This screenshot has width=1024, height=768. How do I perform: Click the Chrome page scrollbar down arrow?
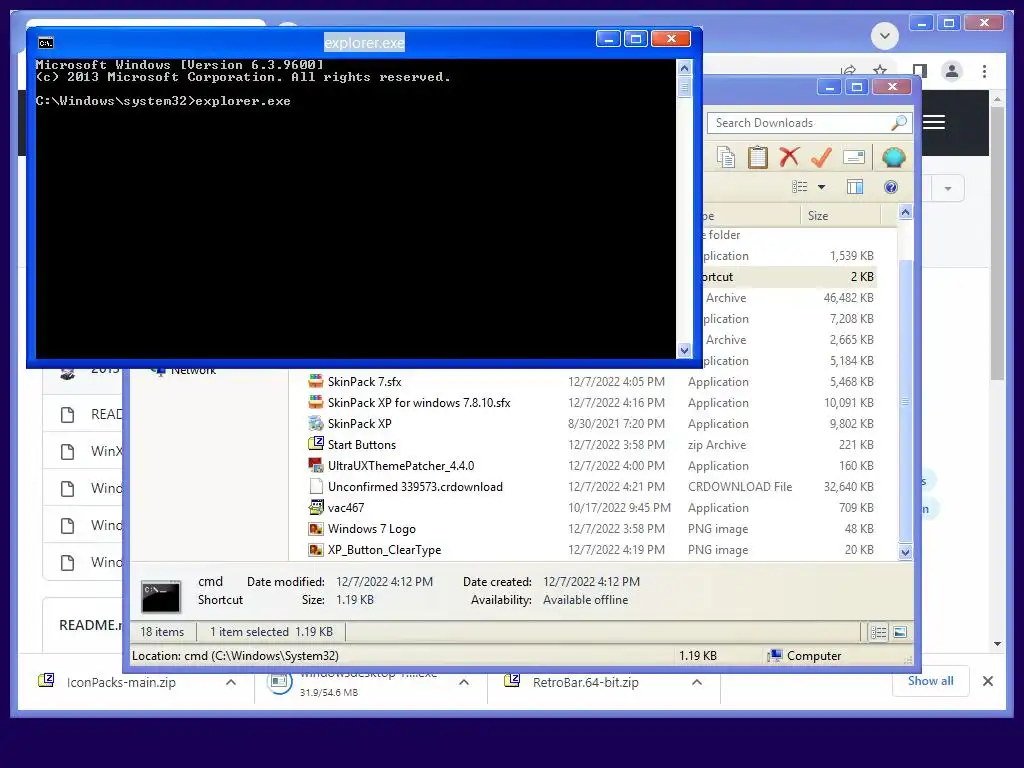[x=997, y=644]
